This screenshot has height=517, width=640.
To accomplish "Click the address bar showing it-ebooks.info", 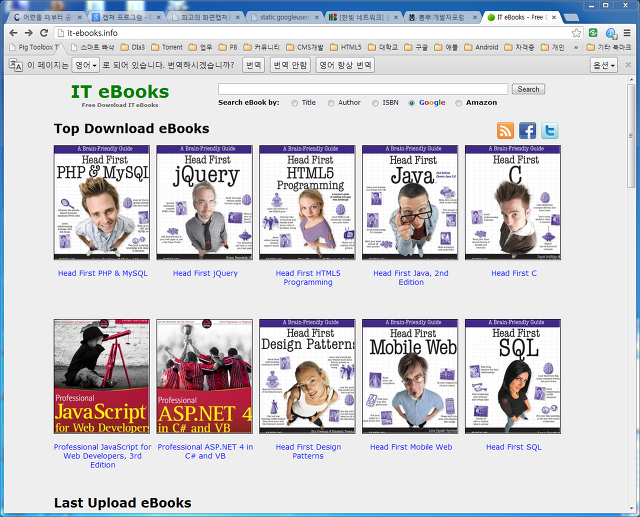I will pos(313,33).
